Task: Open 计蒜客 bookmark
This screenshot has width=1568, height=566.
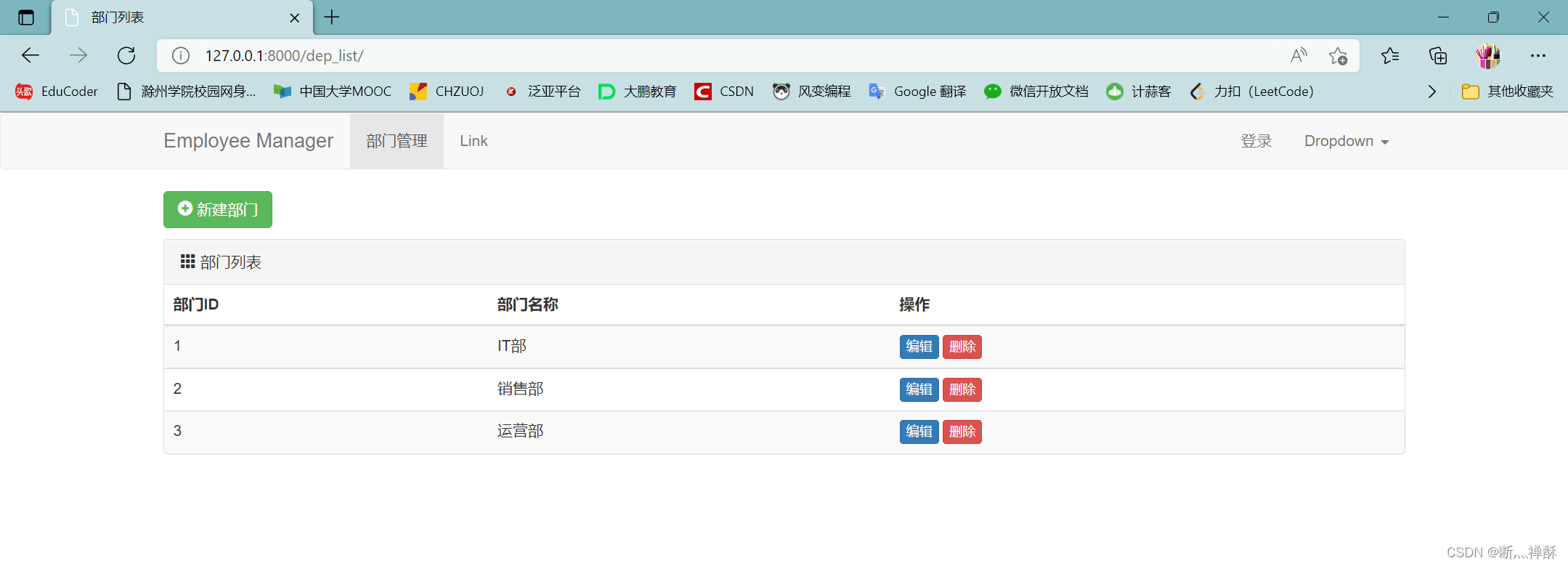Action: pos(1139,92)
